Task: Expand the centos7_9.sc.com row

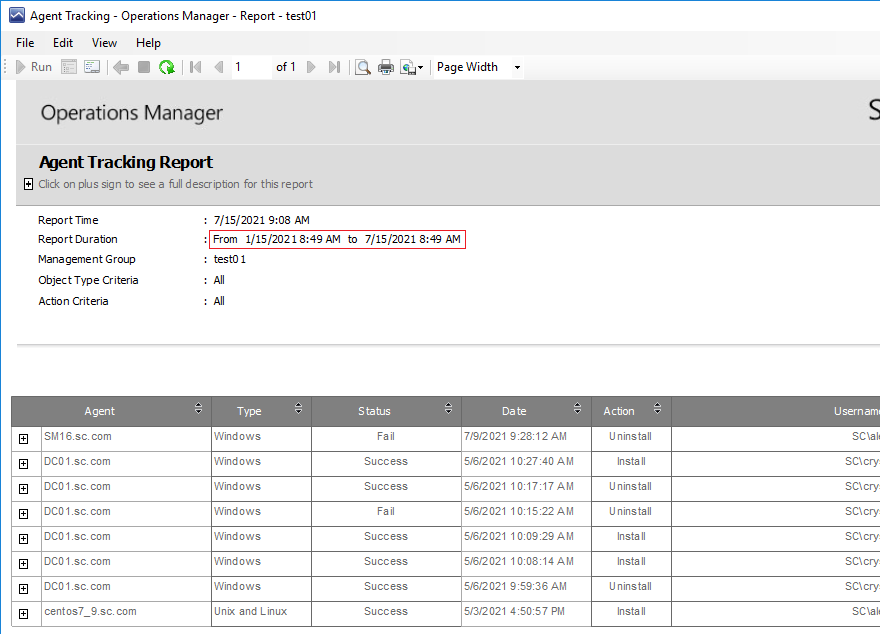Action: (x=24, y=614)
